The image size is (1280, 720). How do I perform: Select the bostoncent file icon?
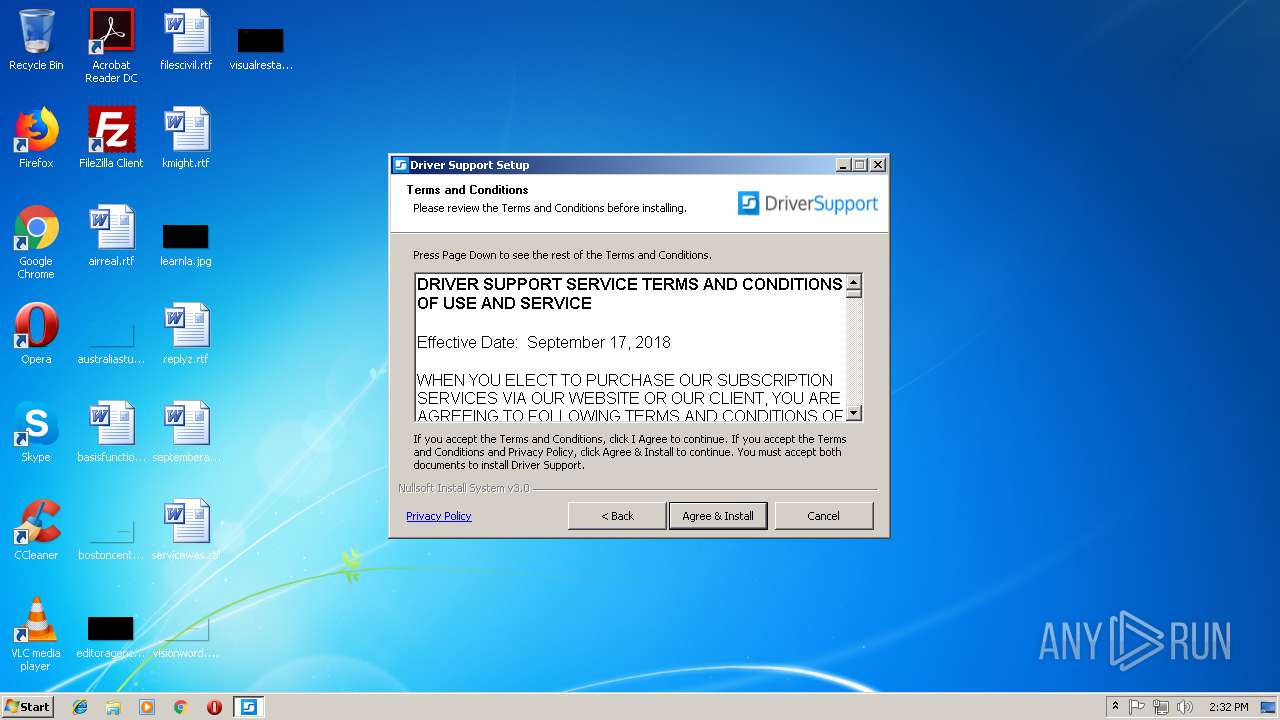111,538
